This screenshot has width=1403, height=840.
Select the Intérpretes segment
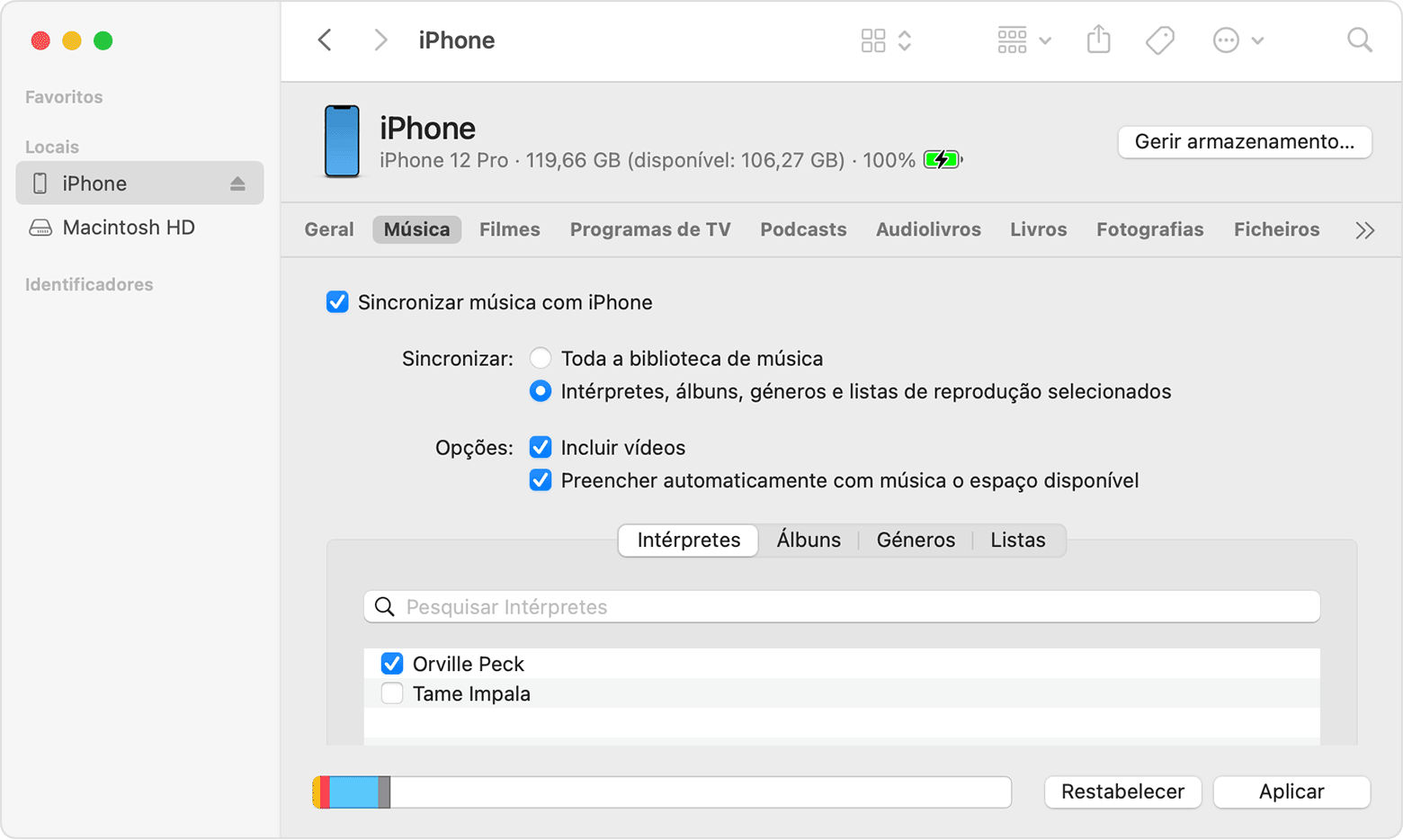(689, 540)
